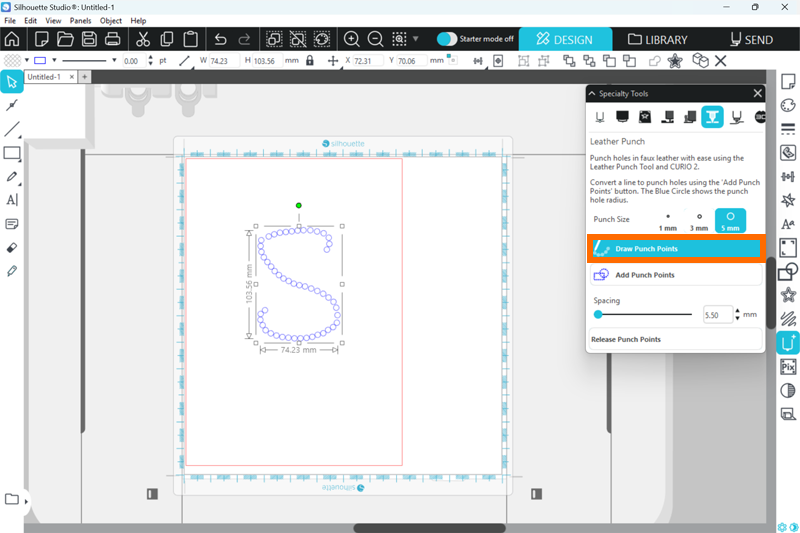Toggle Starter mode switch
Viewport: 800px width, 533px height.
(x=447, y=39)
